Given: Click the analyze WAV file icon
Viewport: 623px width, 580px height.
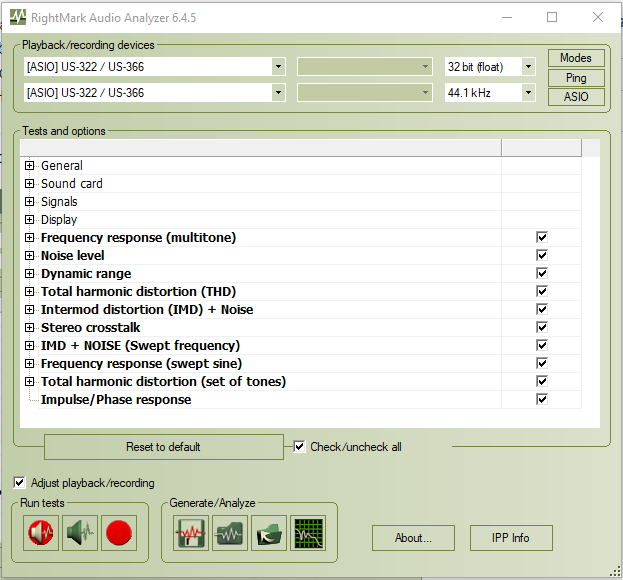Looking at the screenshot, I should [x=230, y=533].
